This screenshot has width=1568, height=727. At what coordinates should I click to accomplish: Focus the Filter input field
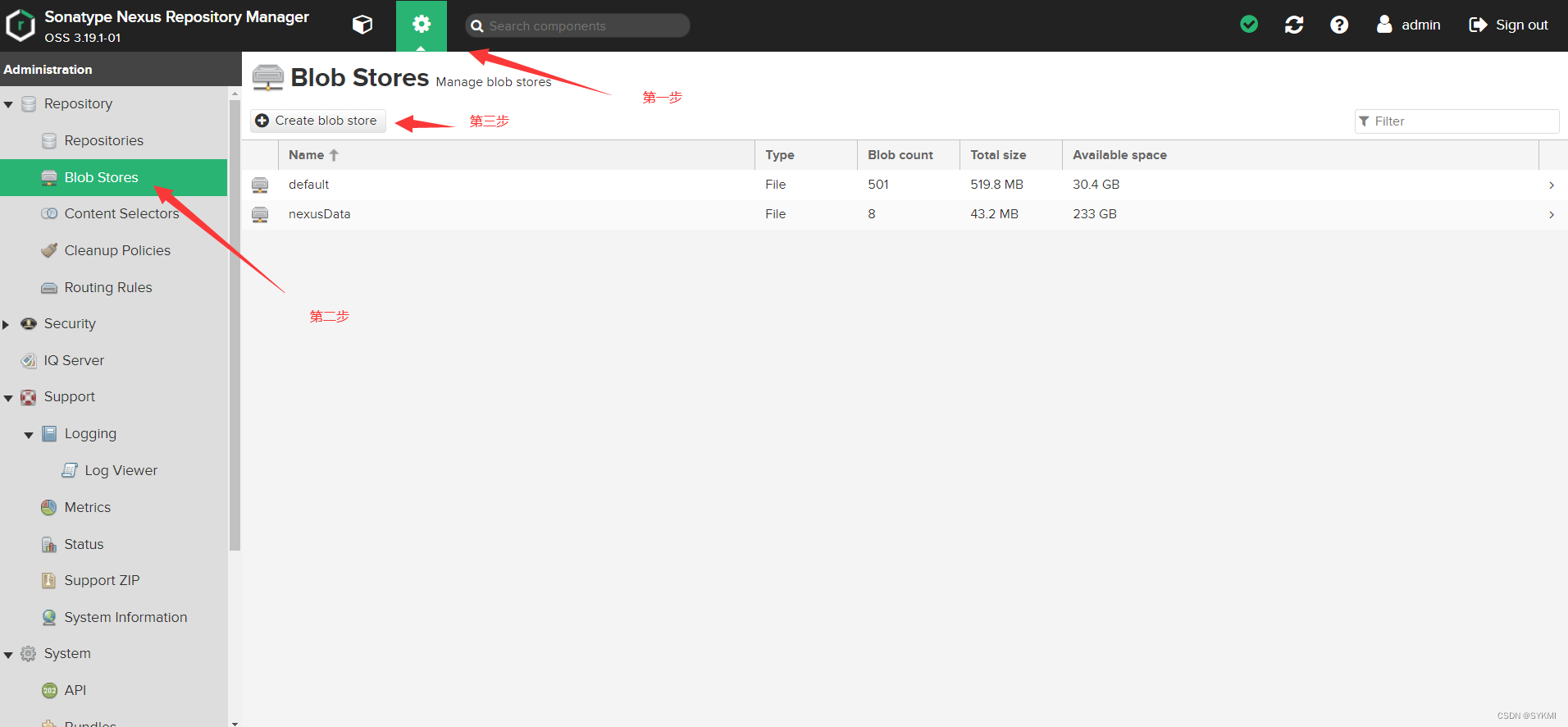pos(1456,121)
